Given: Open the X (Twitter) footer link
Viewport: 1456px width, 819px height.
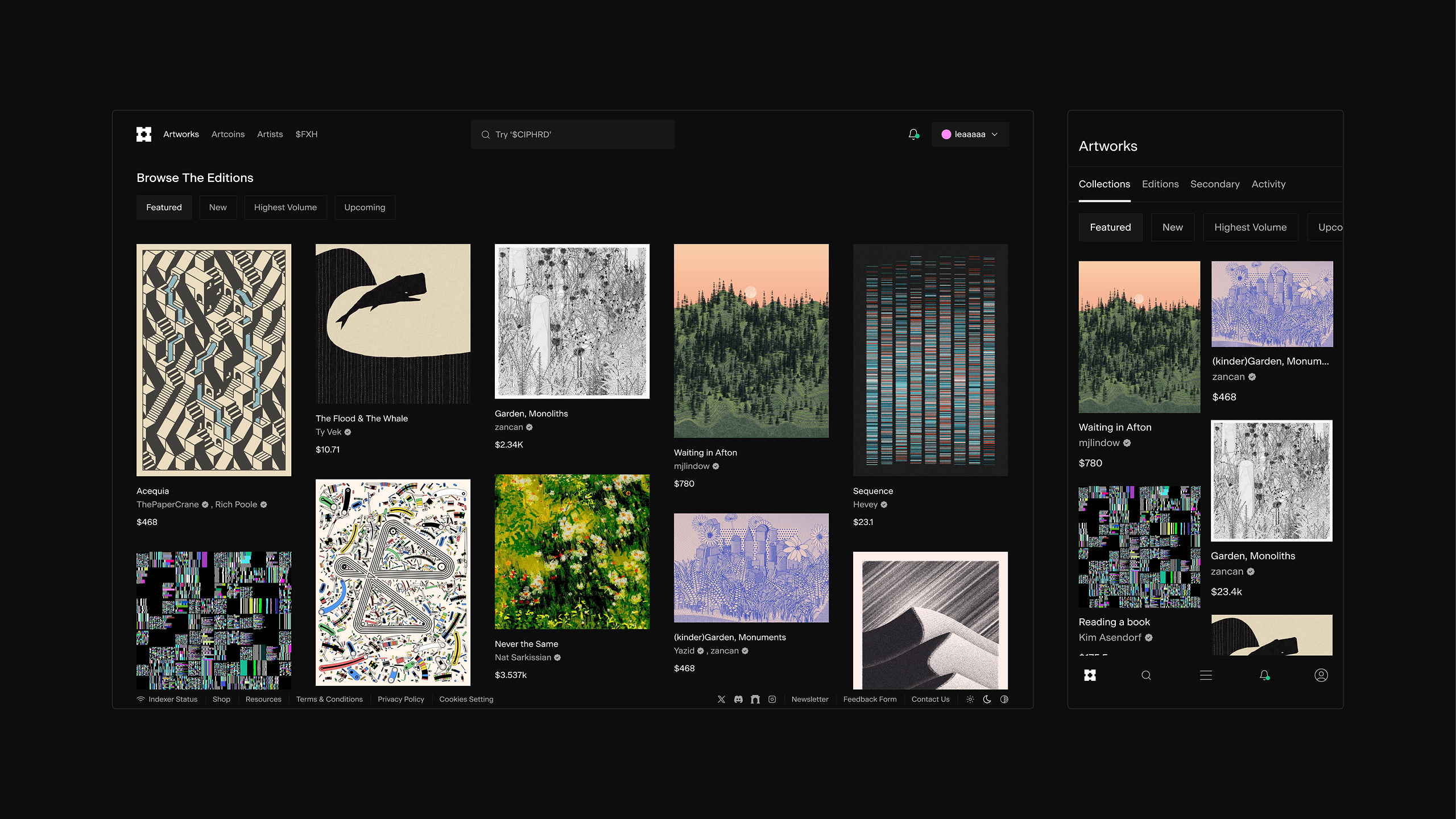Looking at the screenshot, I should (721, 699).
